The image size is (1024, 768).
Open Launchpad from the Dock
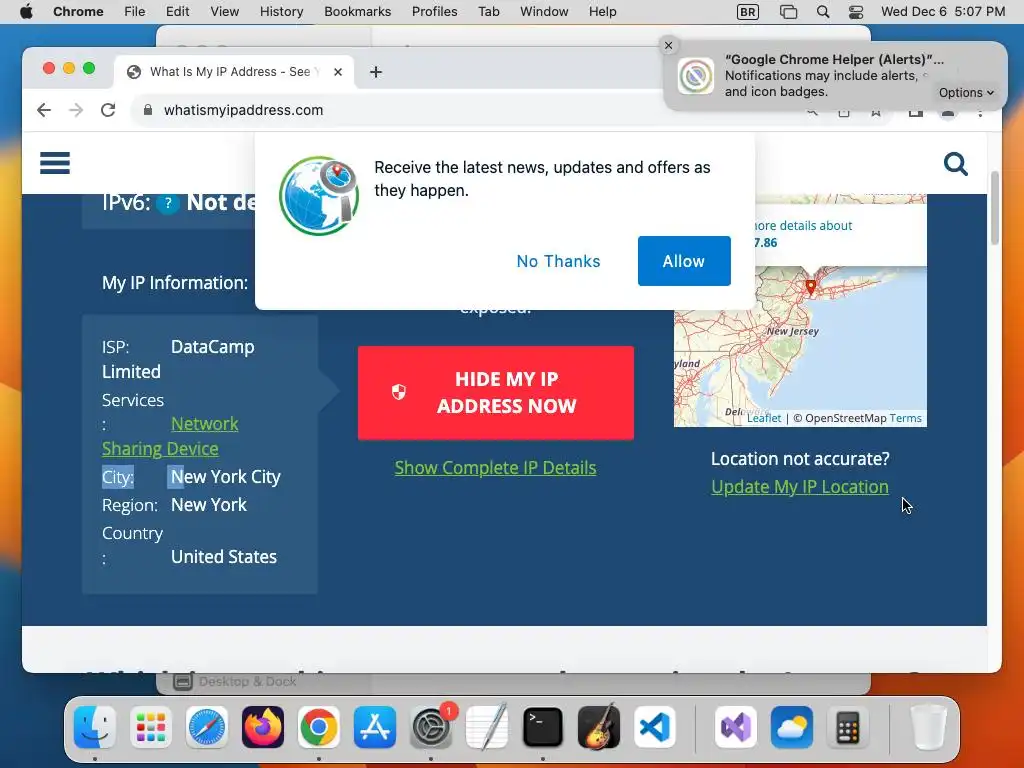tap(151, 727)
